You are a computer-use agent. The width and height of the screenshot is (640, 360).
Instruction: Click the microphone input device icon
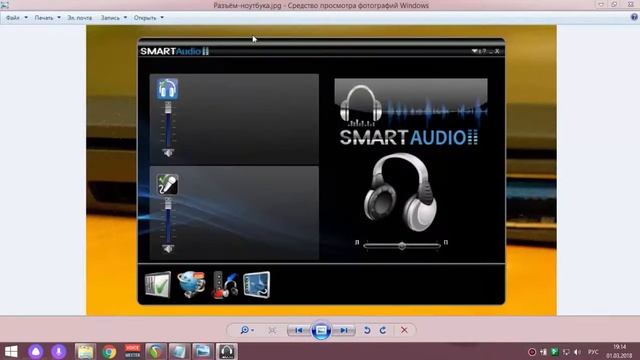(167, 184)
